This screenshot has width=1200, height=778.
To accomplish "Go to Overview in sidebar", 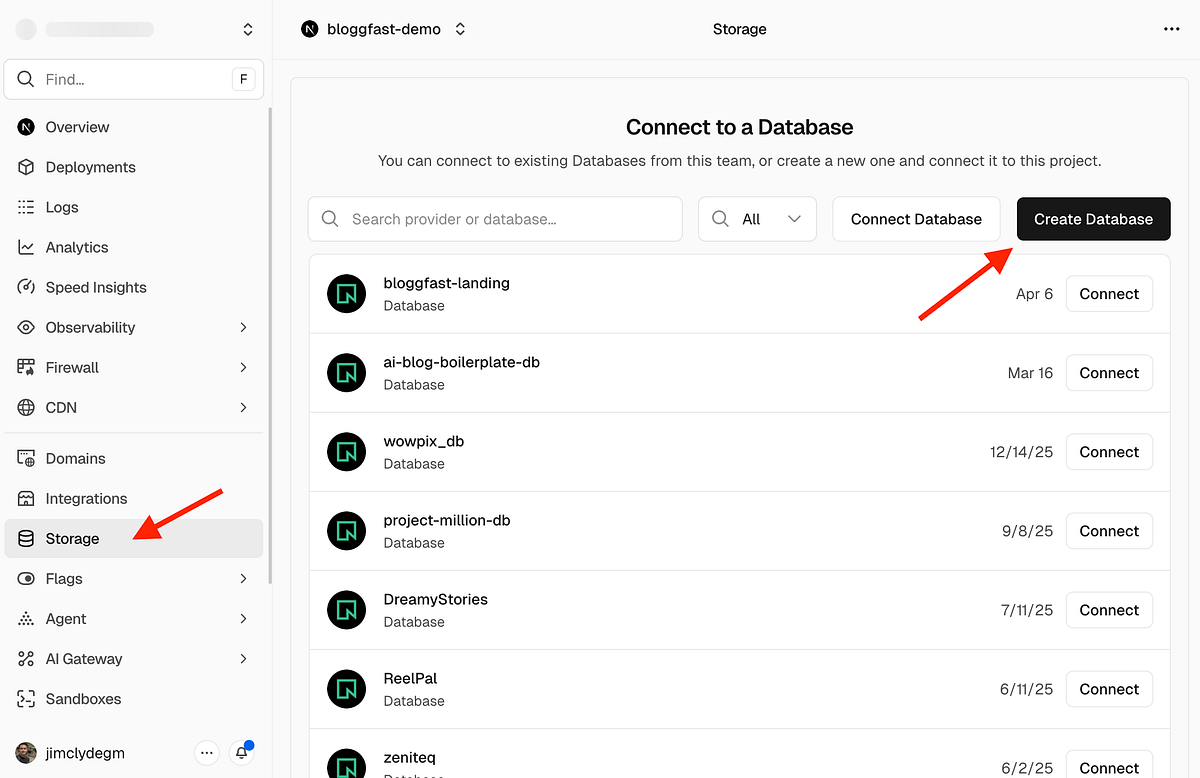I will [x=77, y=127].
